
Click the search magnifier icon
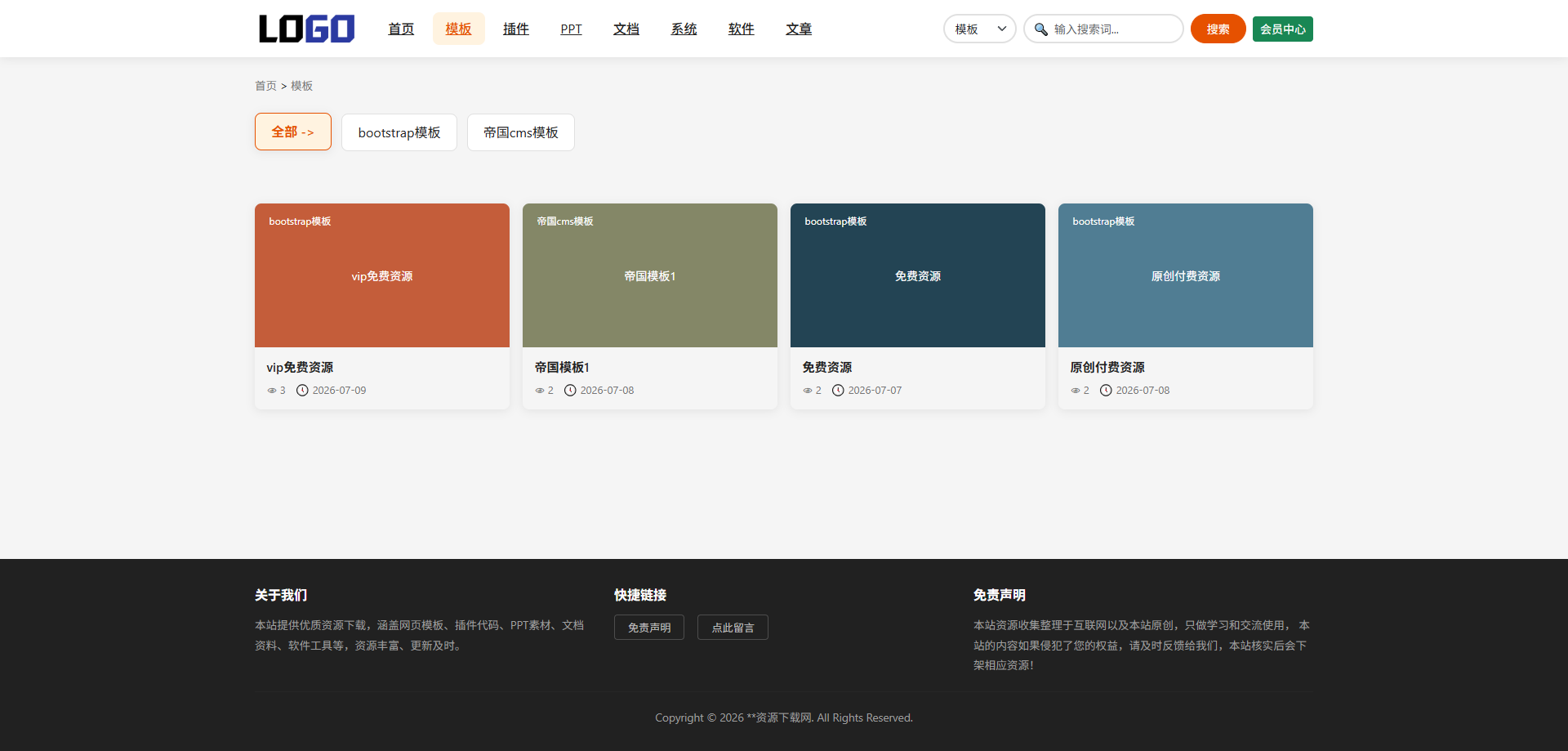point(1040,29)
